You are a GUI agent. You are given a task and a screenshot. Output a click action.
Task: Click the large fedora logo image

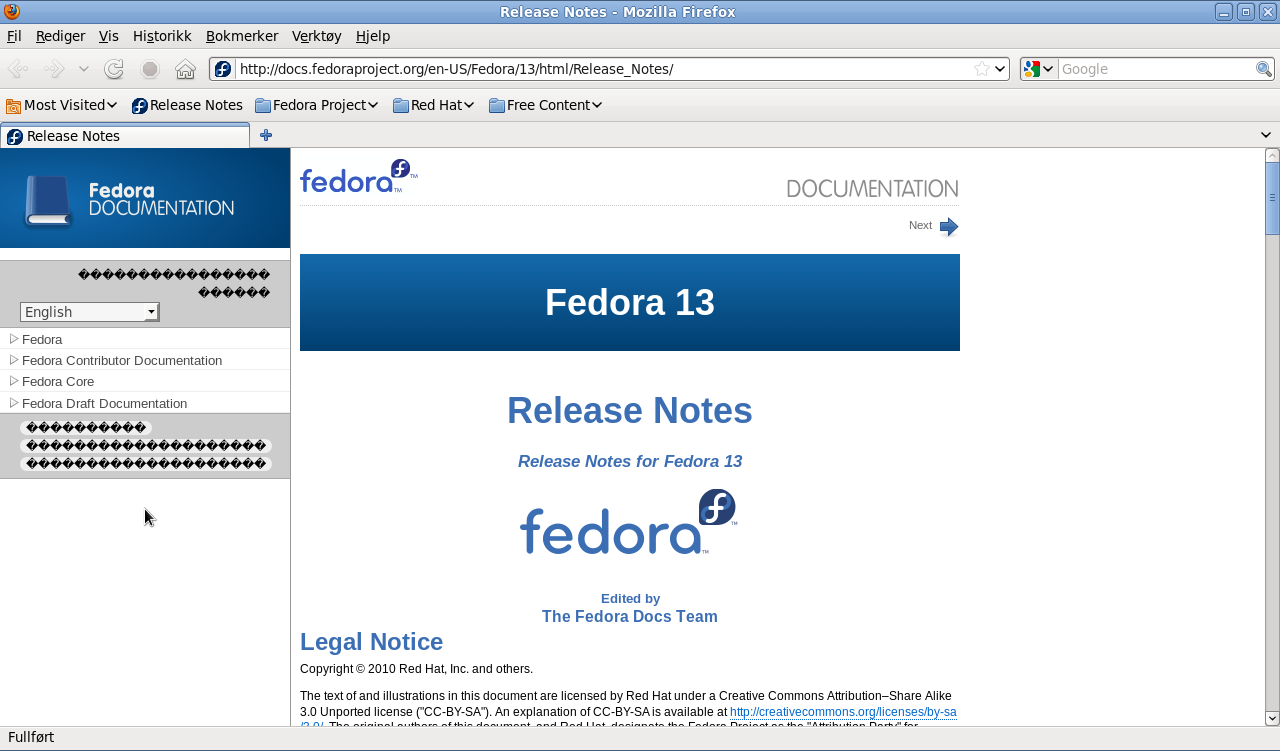(x=629, y=522)
